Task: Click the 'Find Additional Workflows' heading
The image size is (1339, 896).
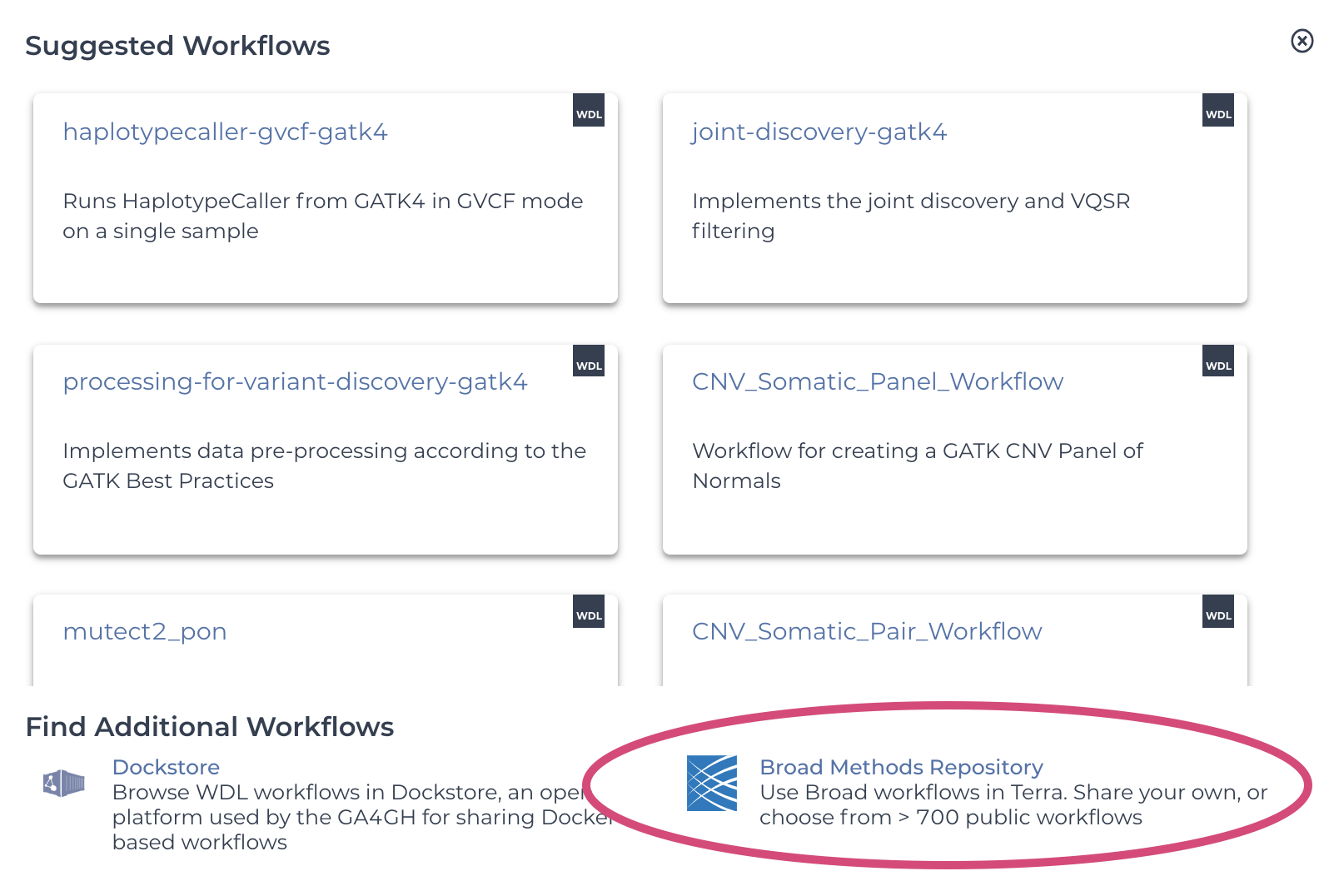Action: [210, 727]
